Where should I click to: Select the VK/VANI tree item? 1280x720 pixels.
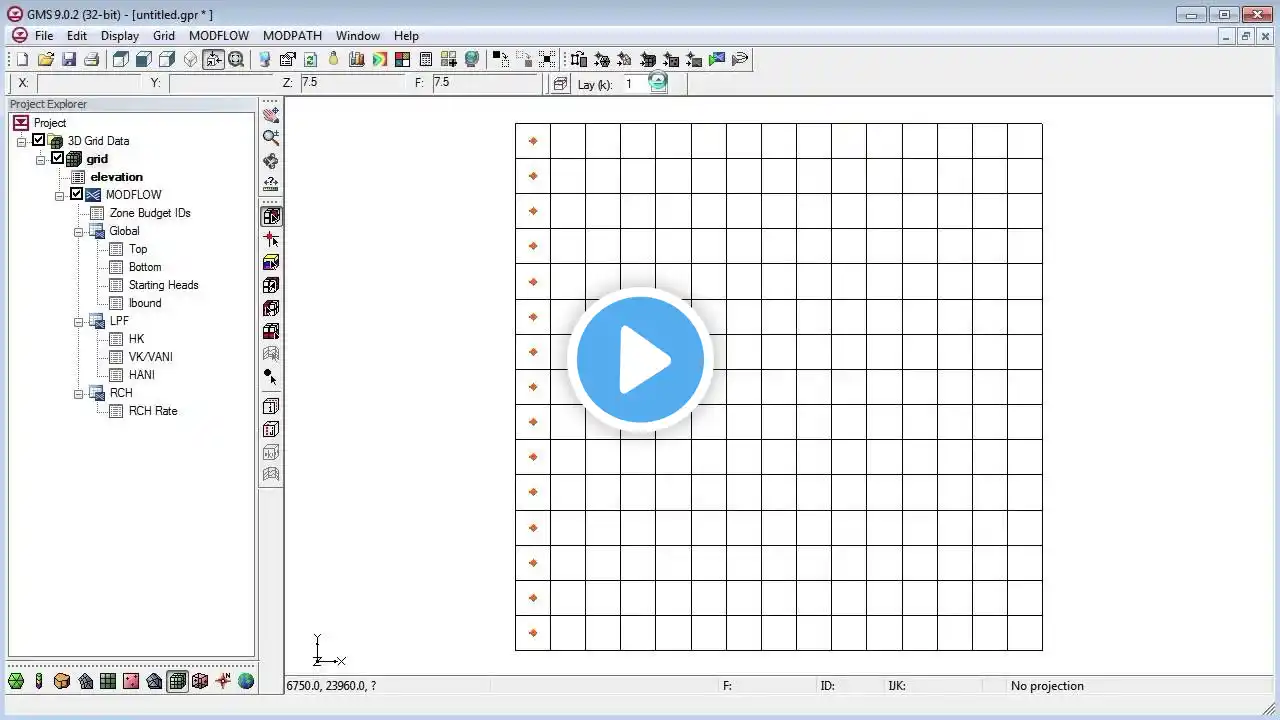click(x=151, y=357)
